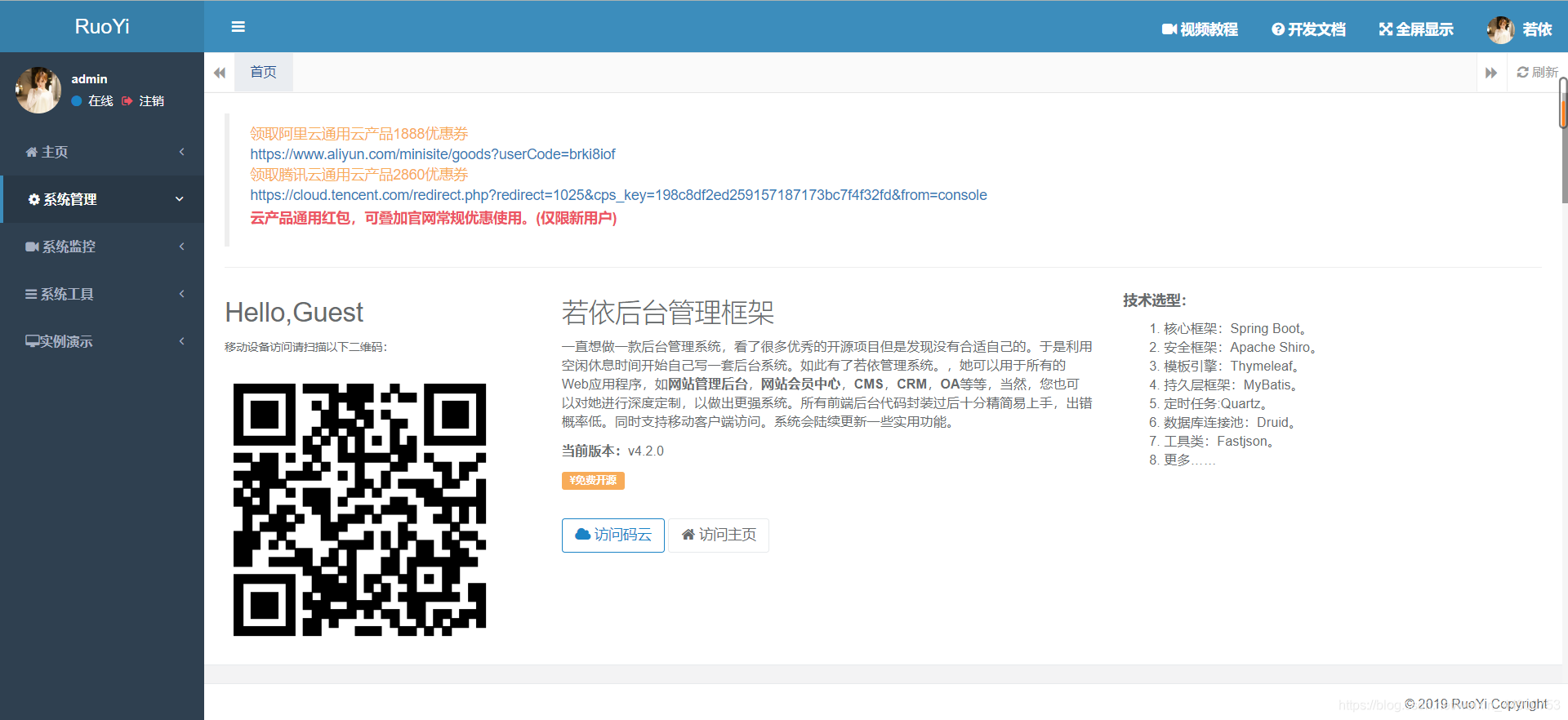Click the 领取阿里云通用云产品1888优惠券 text

(x=359, y=134)
